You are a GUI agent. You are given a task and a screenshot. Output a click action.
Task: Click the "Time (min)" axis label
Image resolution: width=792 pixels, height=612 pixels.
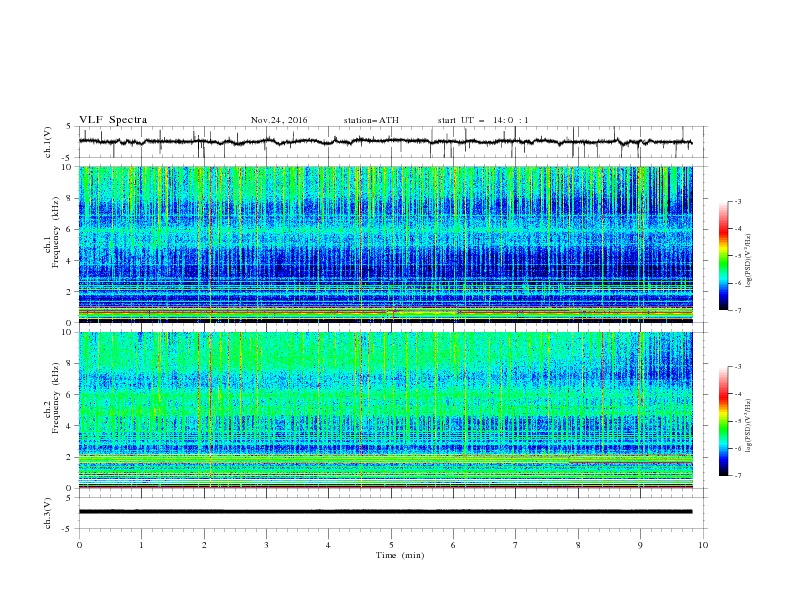[400, 555]
